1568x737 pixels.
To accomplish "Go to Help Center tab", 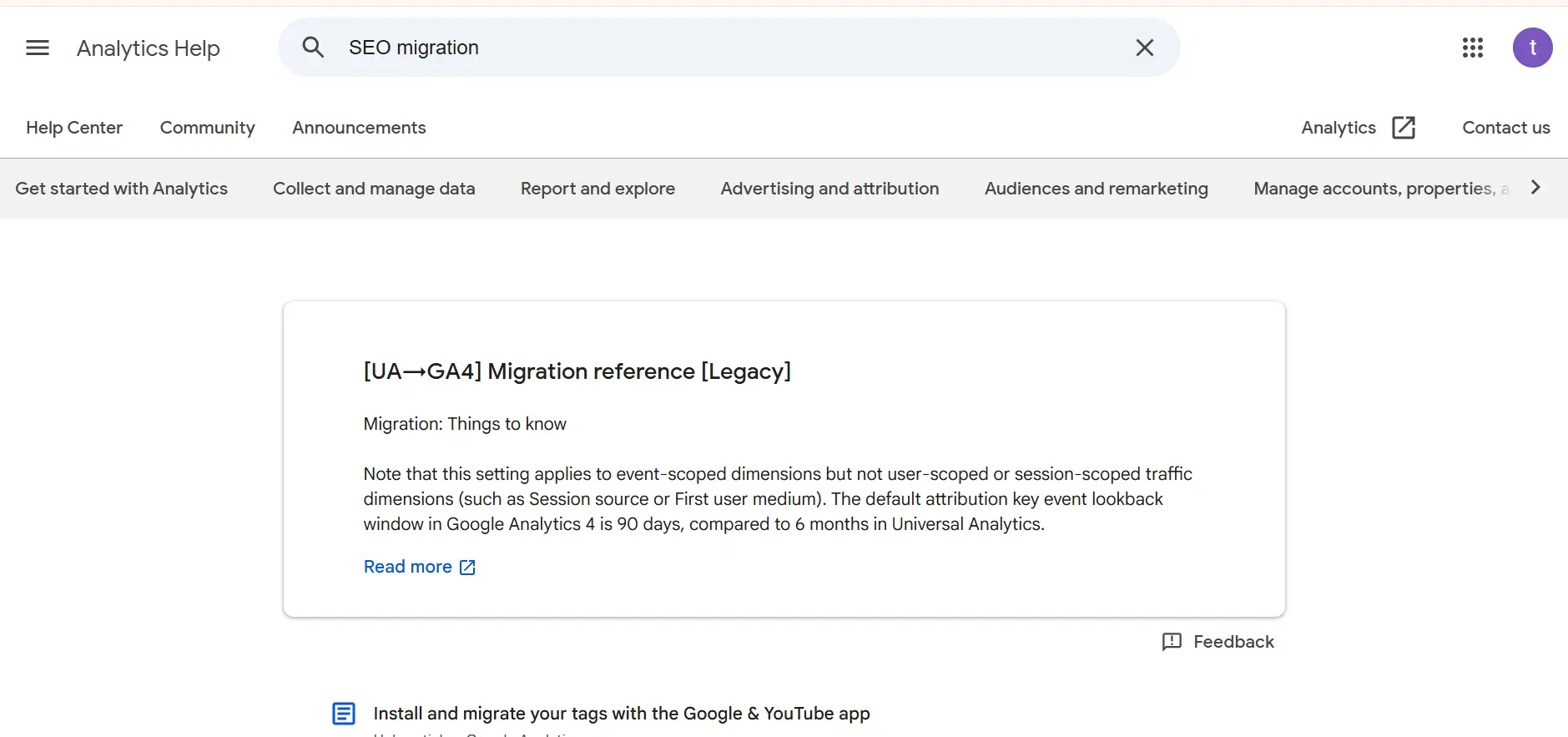I will coord(74,128).
